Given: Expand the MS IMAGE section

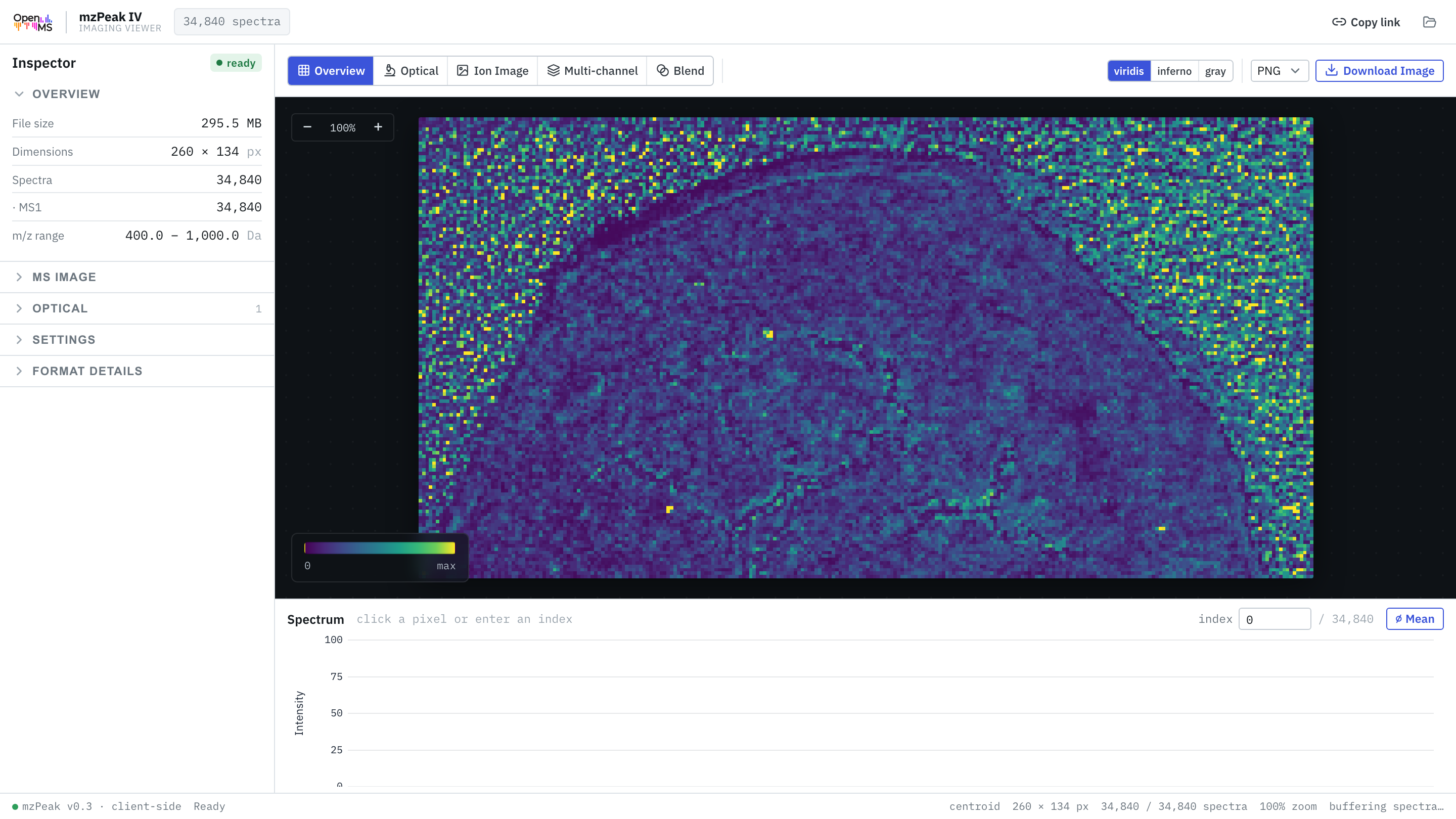Looking at the screenshot, I should coord(137,277).
